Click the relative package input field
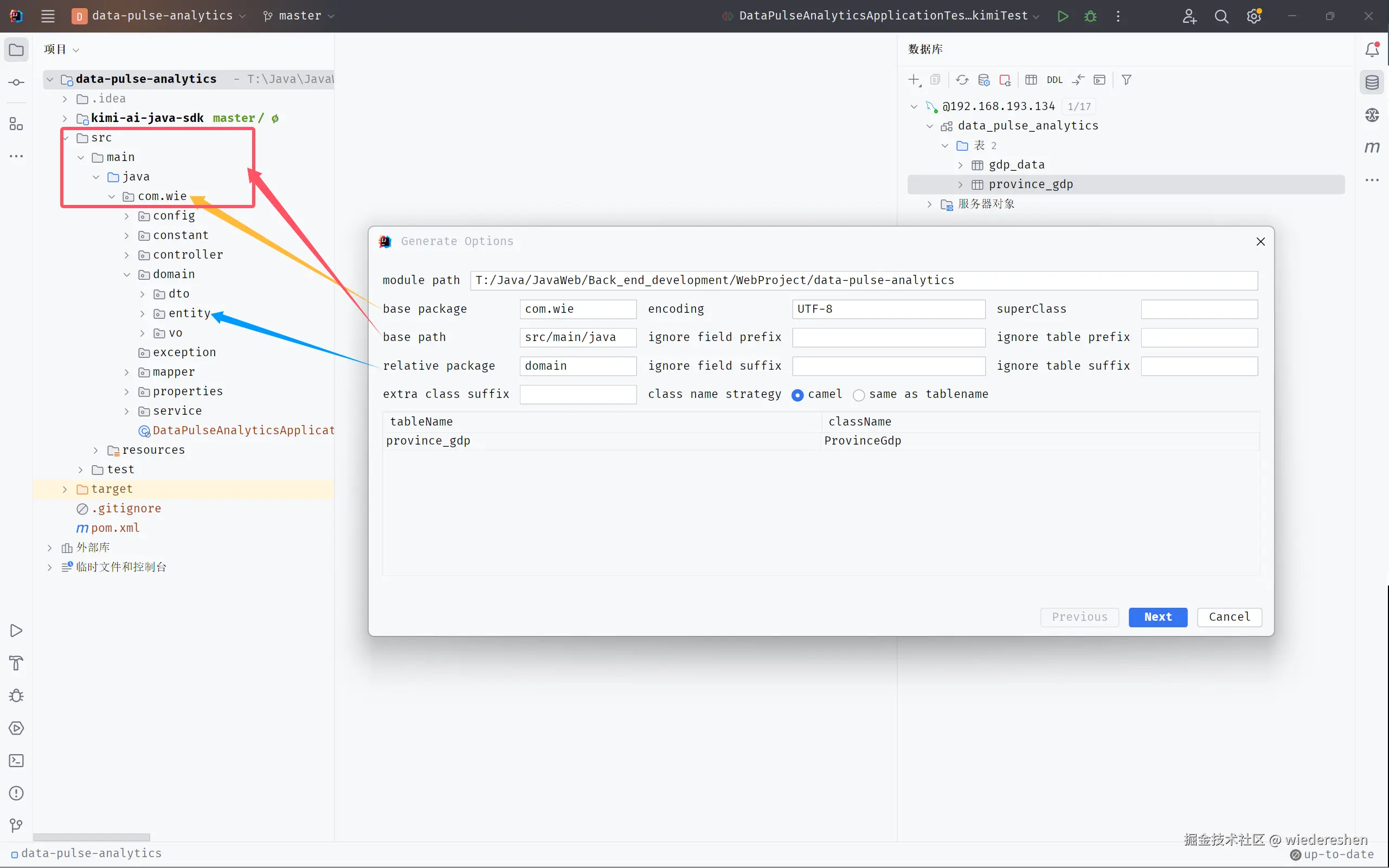Image resolution: width=1389 pixels, height=868 pixels. 577,365
